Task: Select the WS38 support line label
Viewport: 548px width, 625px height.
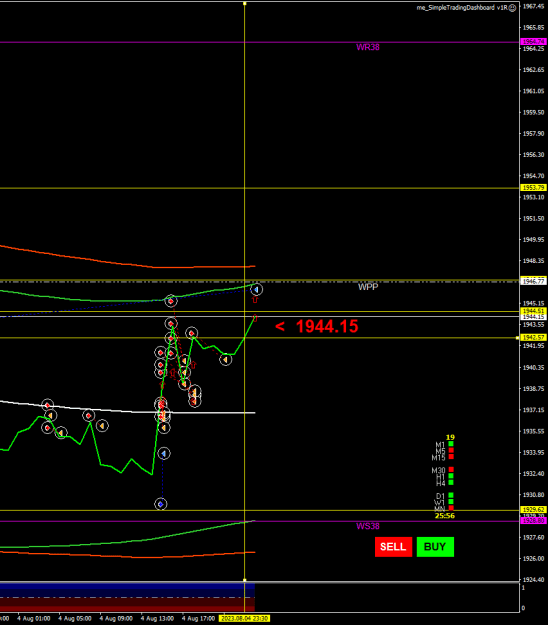Action: pyautogui.click(x=368, y=526)
